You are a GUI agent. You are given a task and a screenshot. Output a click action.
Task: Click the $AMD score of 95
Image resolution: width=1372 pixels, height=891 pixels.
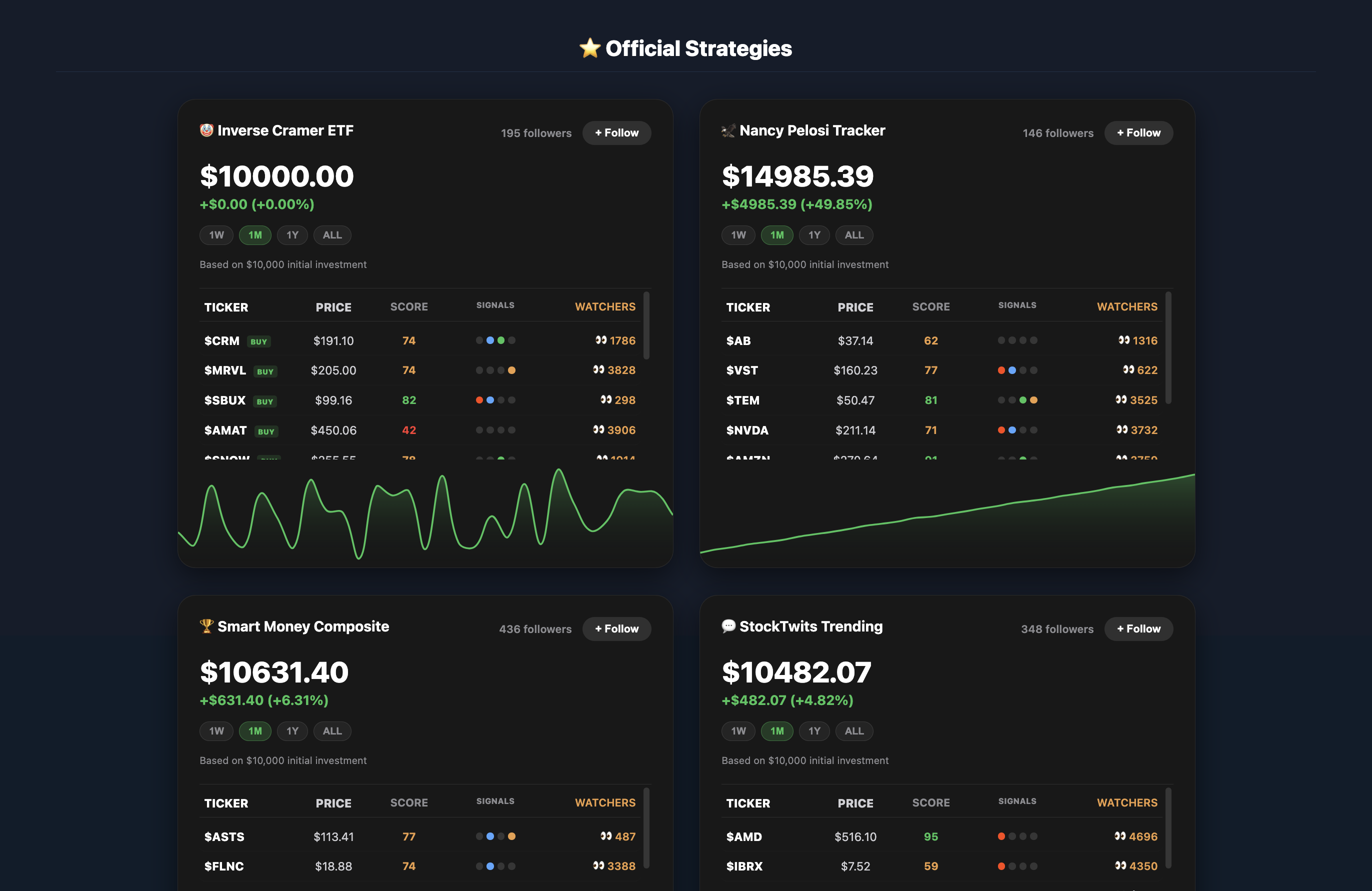(931, 836)
